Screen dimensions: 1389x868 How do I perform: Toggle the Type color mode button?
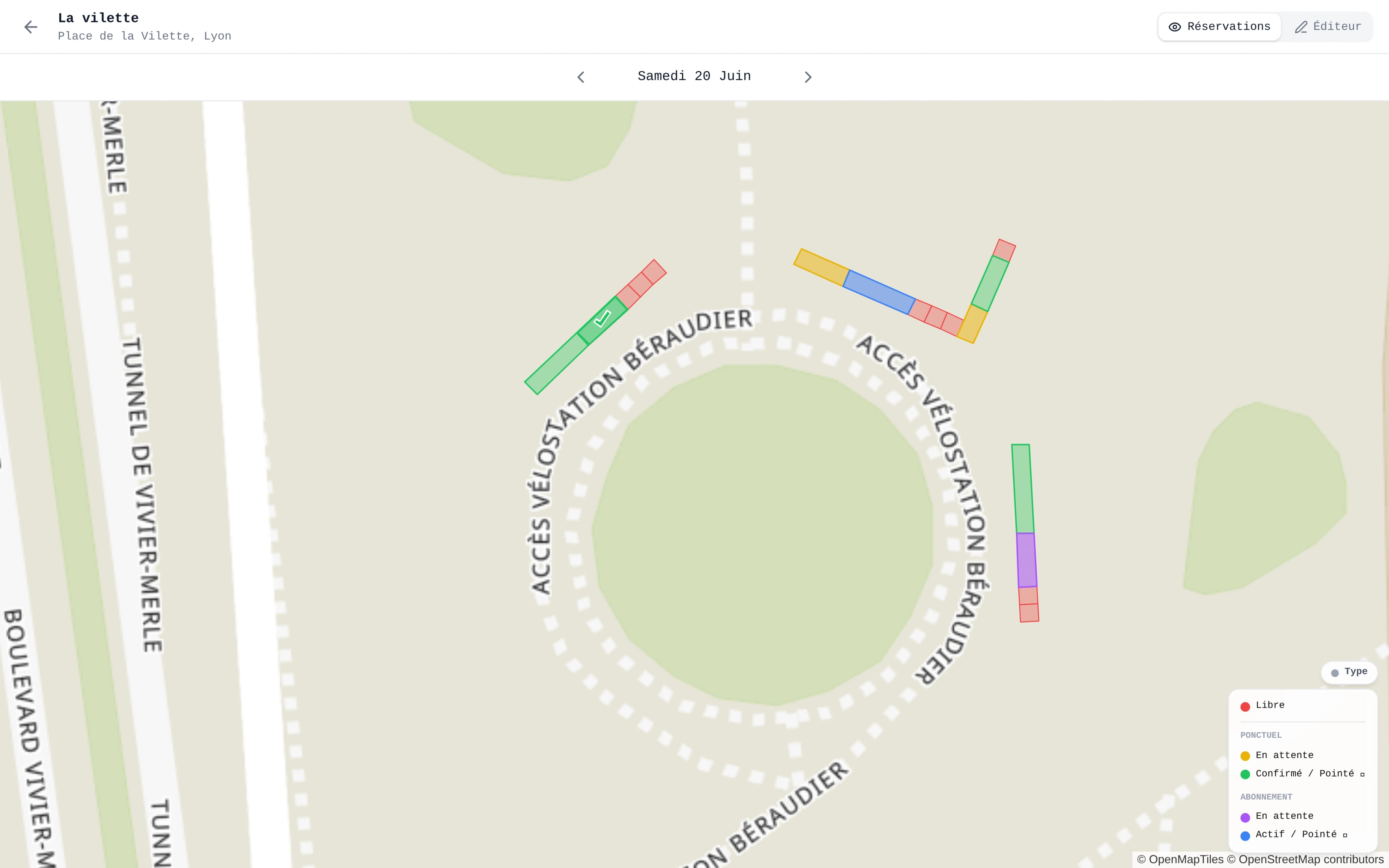(x=1349, y=672)
